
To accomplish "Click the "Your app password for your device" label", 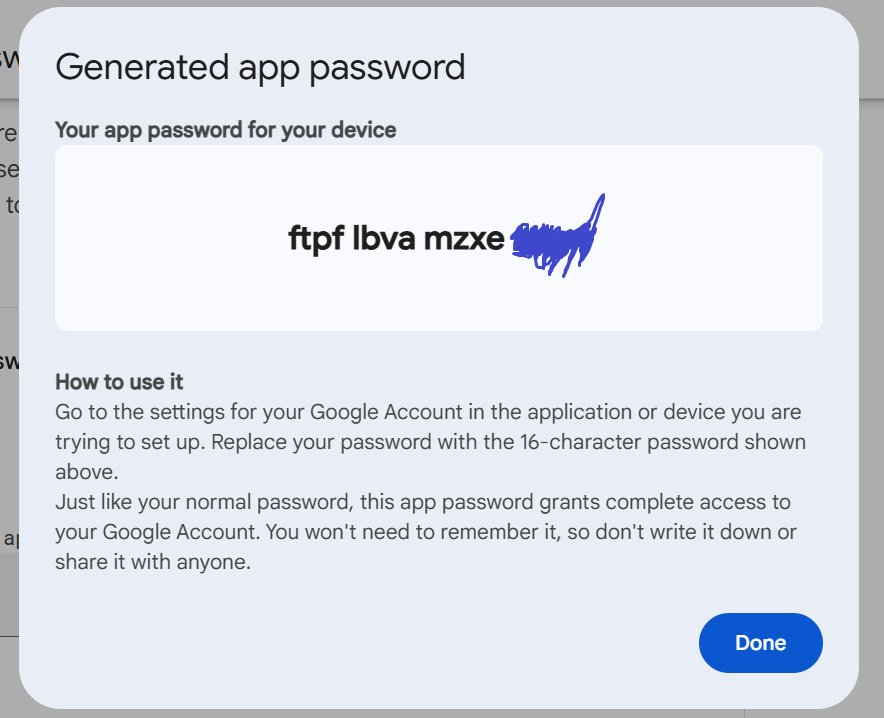I will point(226,130).
